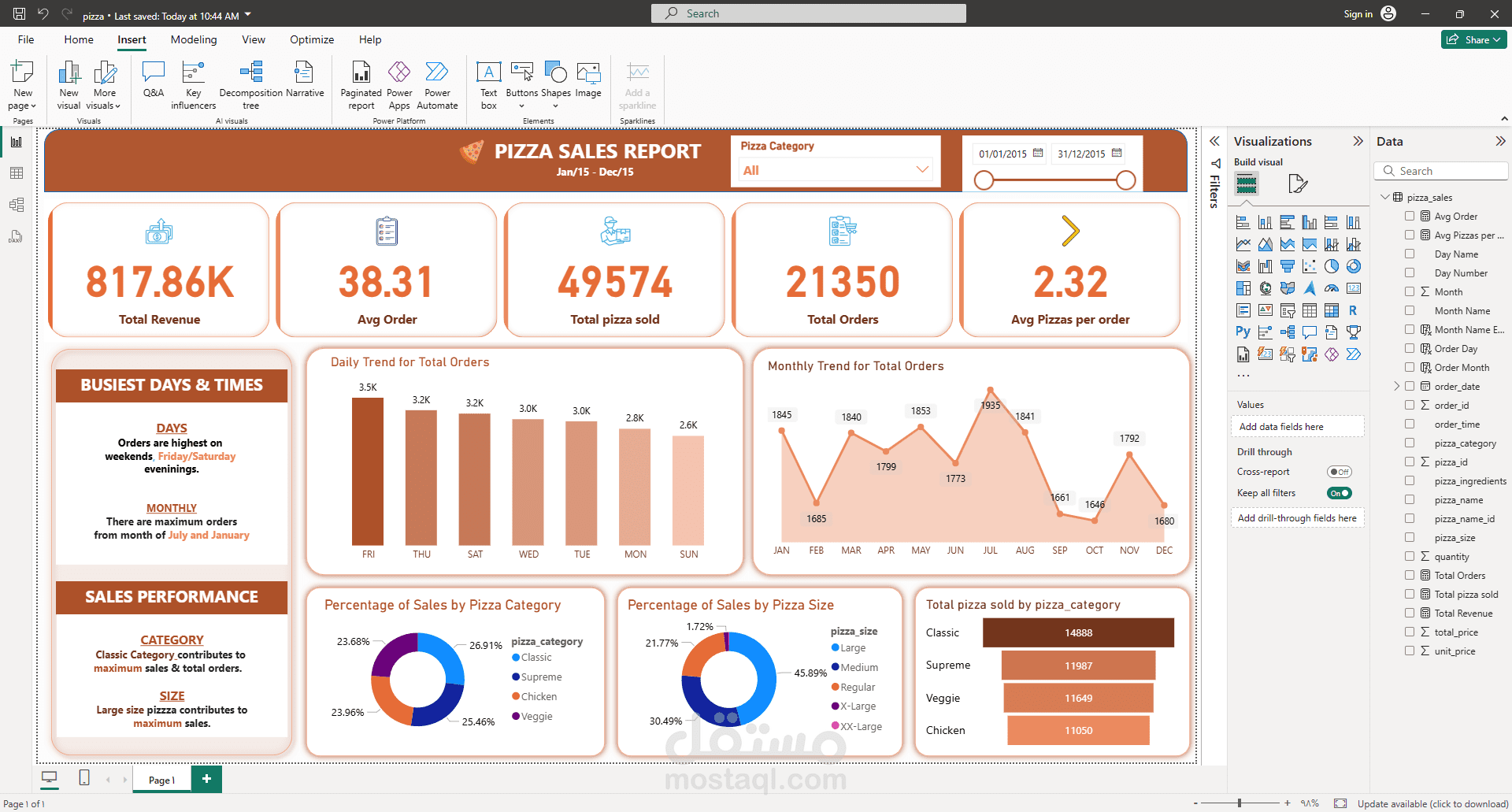Insert the R script visual
This screenshot has height=812, width=1512.
(x=1354, y=310)
